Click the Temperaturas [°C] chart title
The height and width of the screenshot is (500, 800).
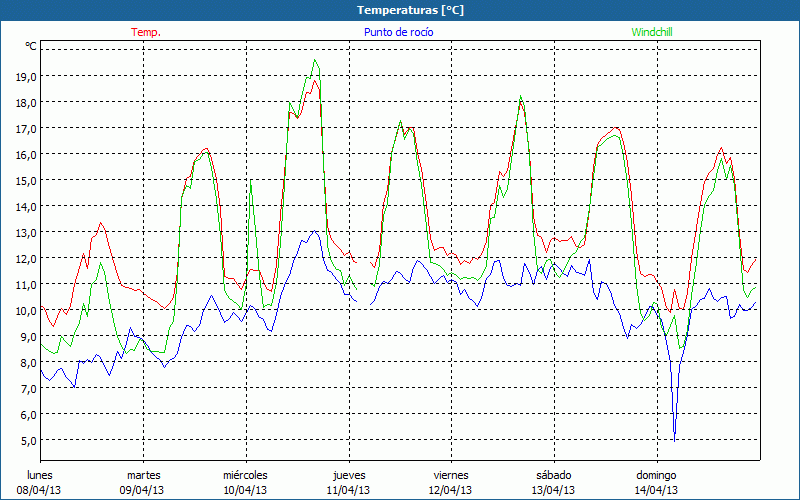point(400,10)
